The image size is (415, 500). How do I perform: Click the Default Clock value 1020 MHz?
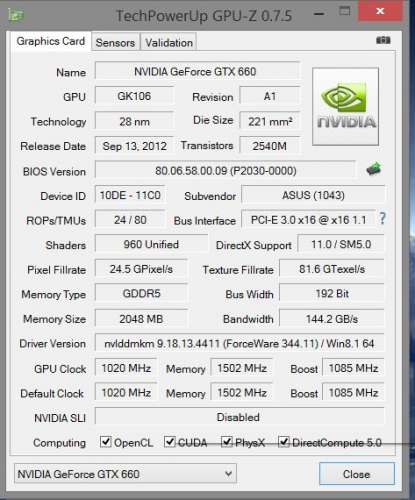(x=126, y=393)
